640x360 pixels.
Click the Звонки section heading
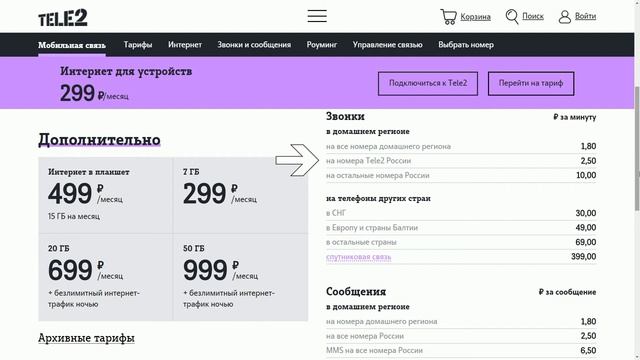click(345, 116)
